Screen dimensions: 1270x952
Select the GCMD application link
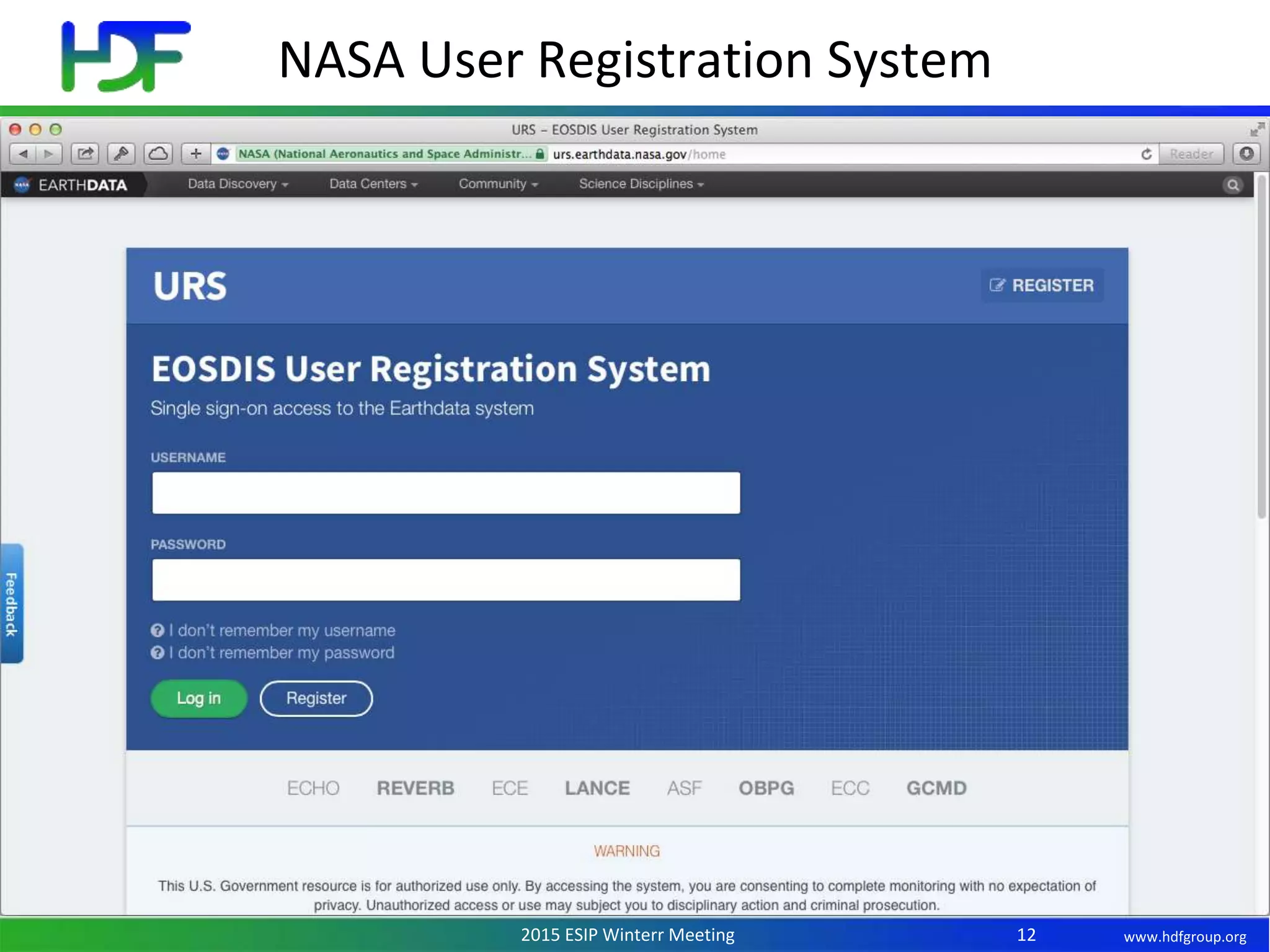(936, 788)
